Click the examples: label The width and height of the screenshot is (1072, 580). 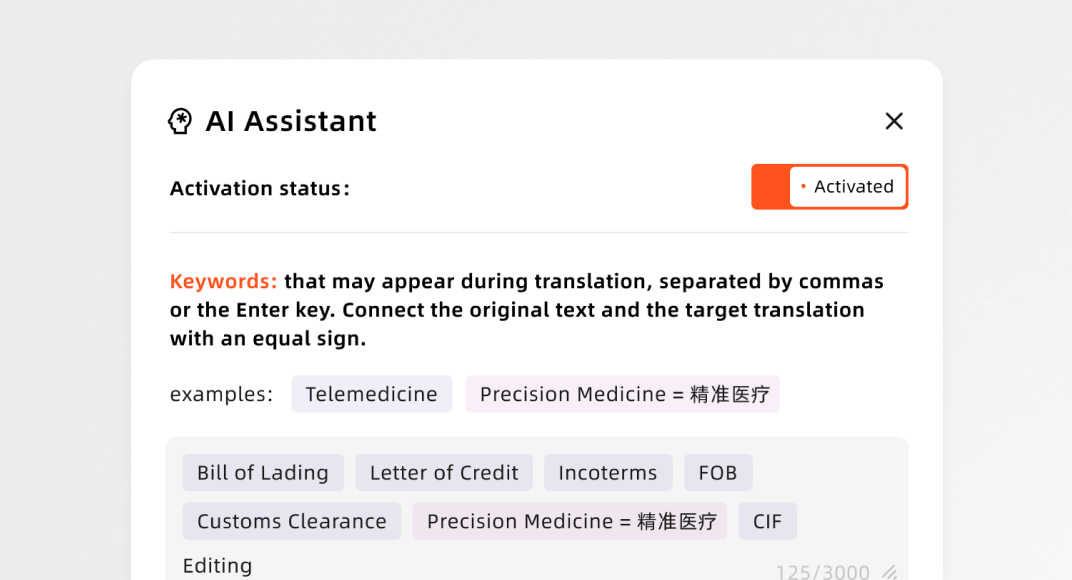coord(221,394)
